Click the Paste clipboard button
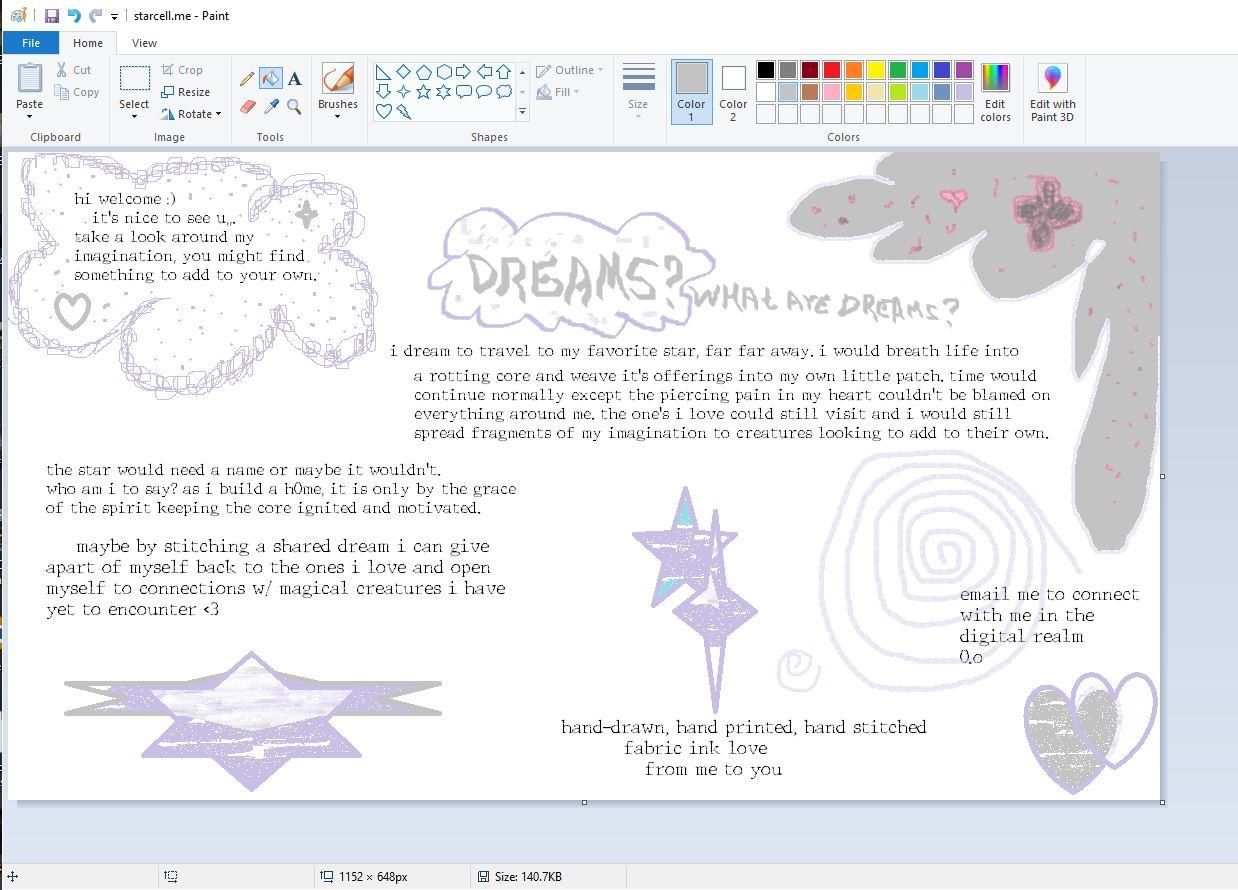 point(29,85)
